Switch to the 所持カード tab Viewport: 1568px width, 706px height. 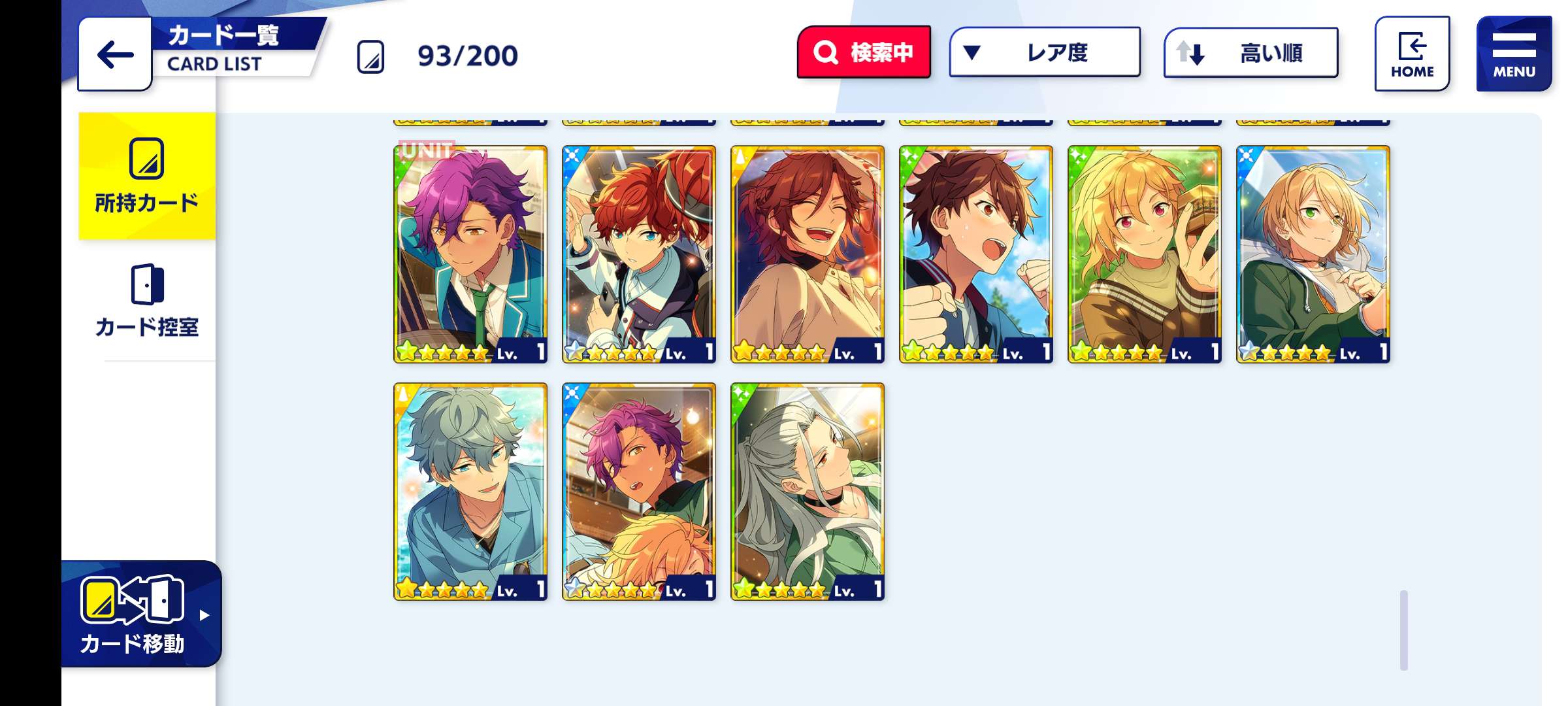[x=147, y=176]
